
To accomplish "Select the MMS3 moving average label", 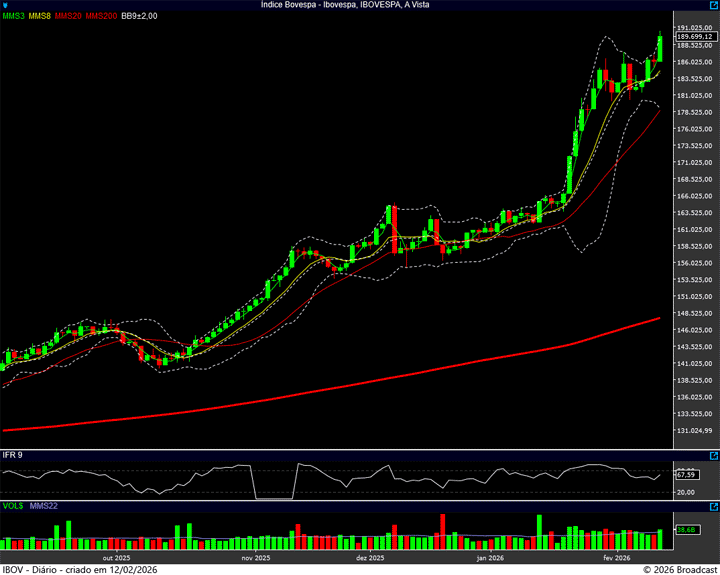I will pyautogui.click(x=14, y=16).
